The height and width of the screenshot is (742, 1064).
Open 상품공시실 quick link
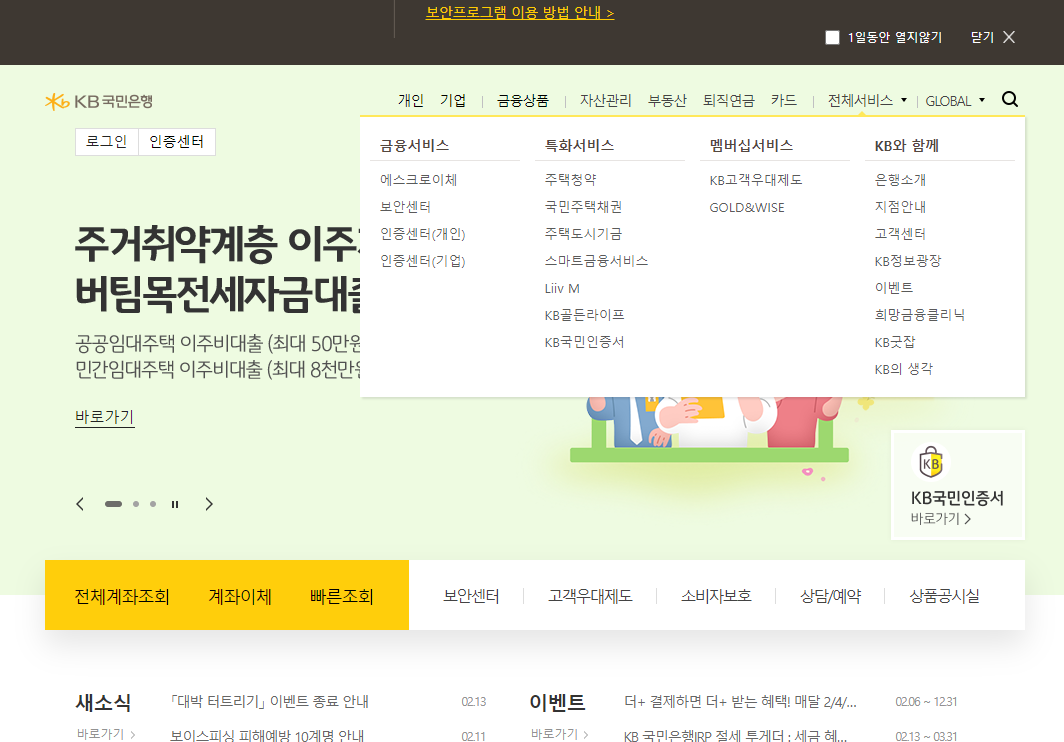(x=944, y=596)
